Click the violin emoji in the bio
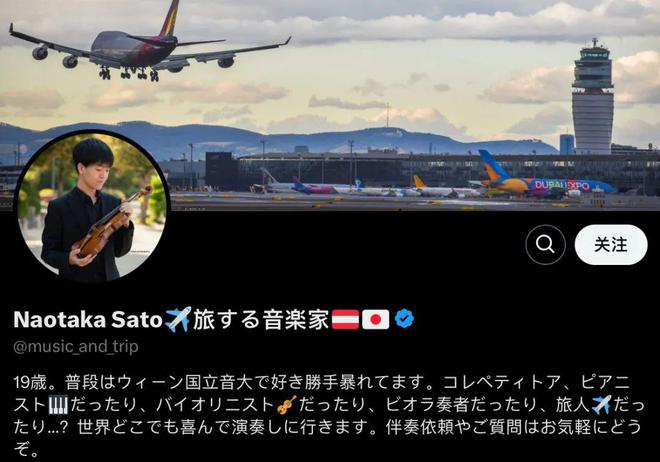The image size is (660, 462). (x=287, y=405)
